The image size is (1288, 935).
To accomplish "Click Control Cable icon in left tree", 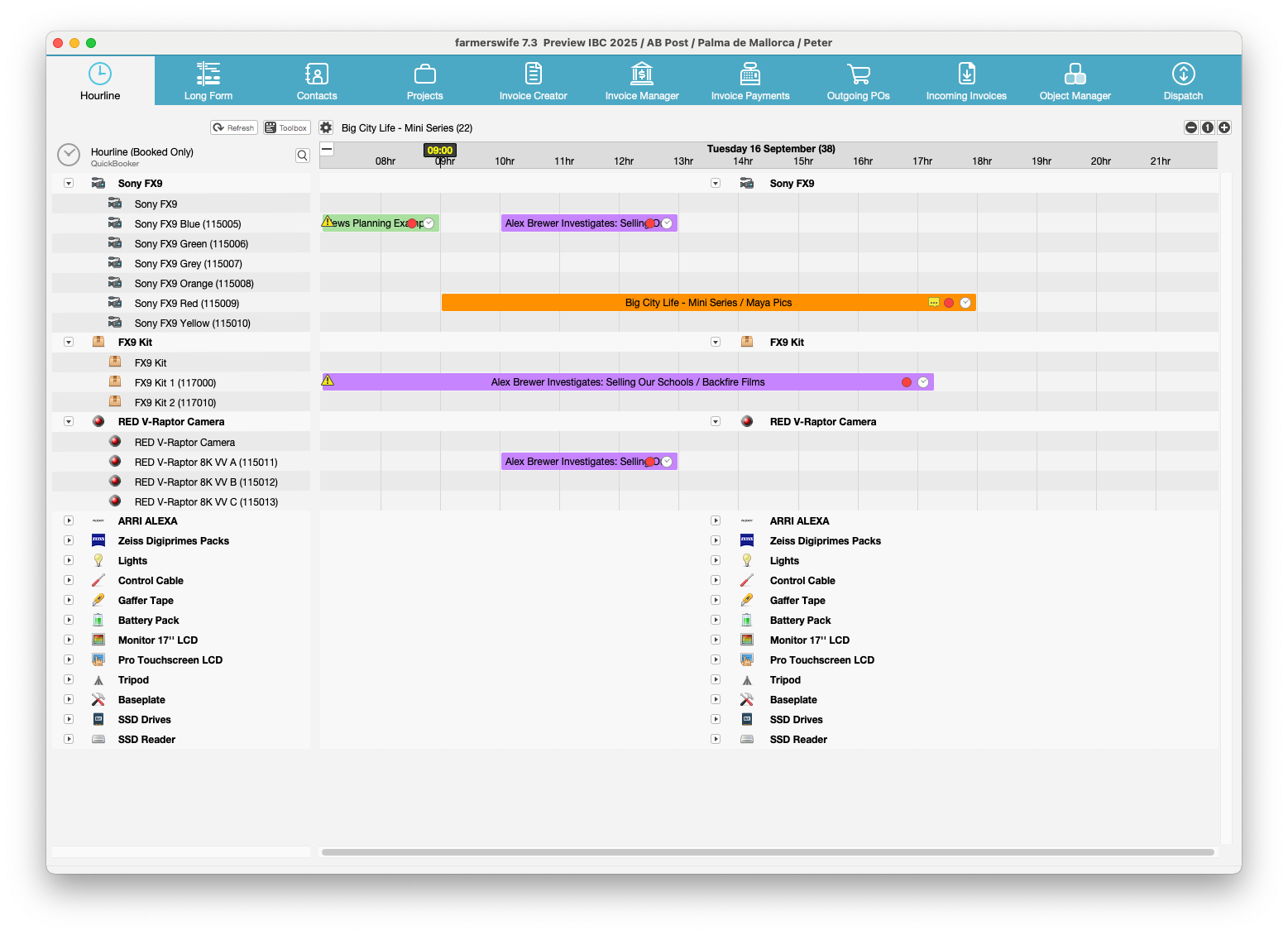I will (98, 580).
